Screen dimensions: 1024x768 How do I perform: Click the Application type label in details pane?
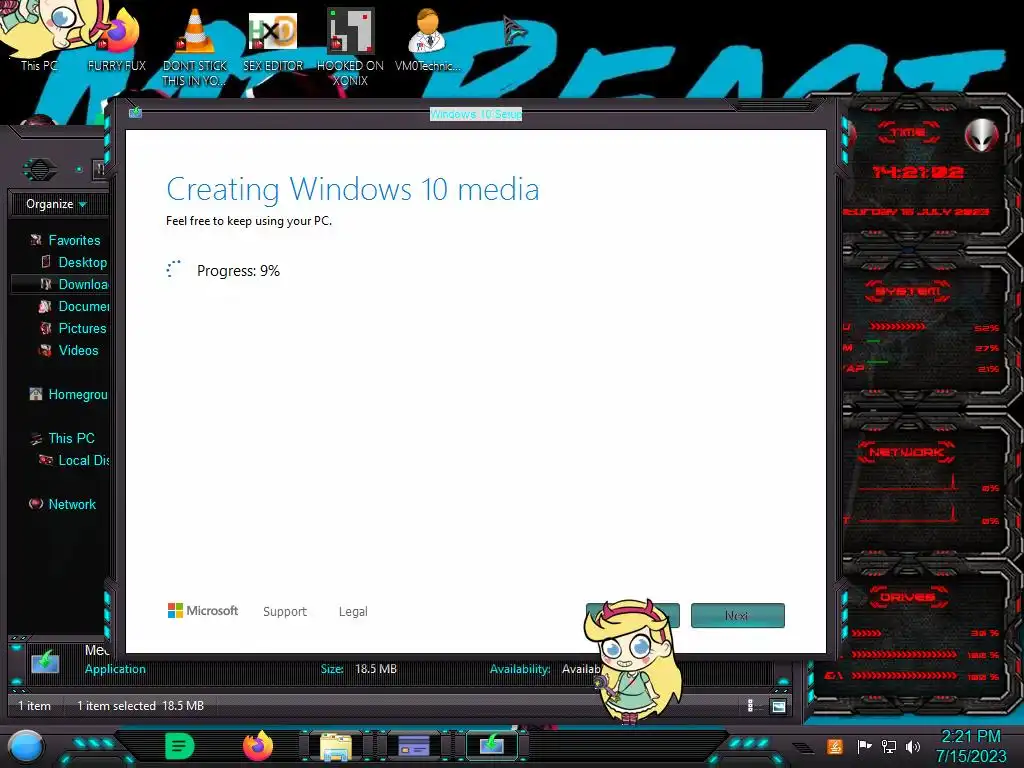115,669
